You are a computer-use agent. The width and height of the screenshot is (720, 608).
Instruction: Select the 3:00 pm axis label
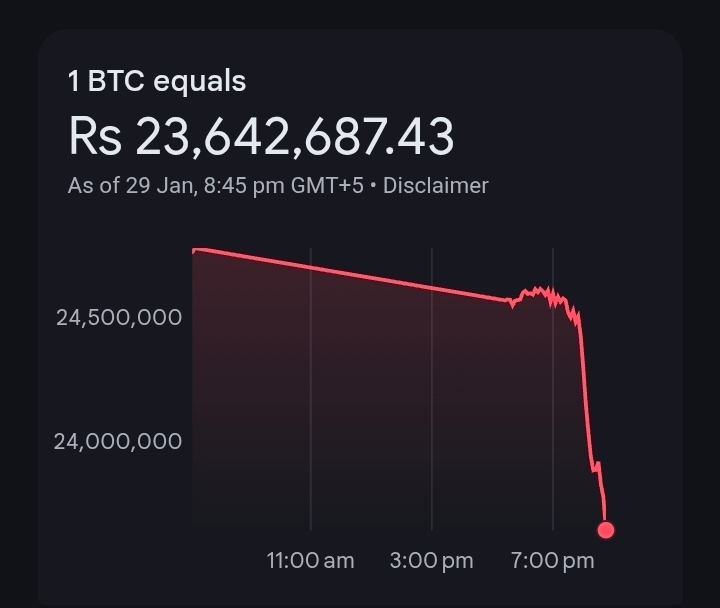pyautogui.click(x=432, y=560)
